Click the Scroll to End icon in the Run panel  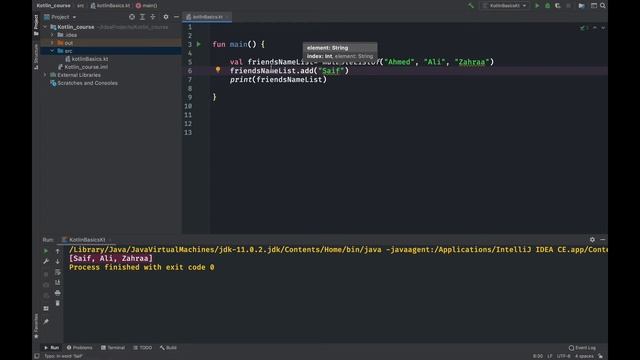[58, 282]
